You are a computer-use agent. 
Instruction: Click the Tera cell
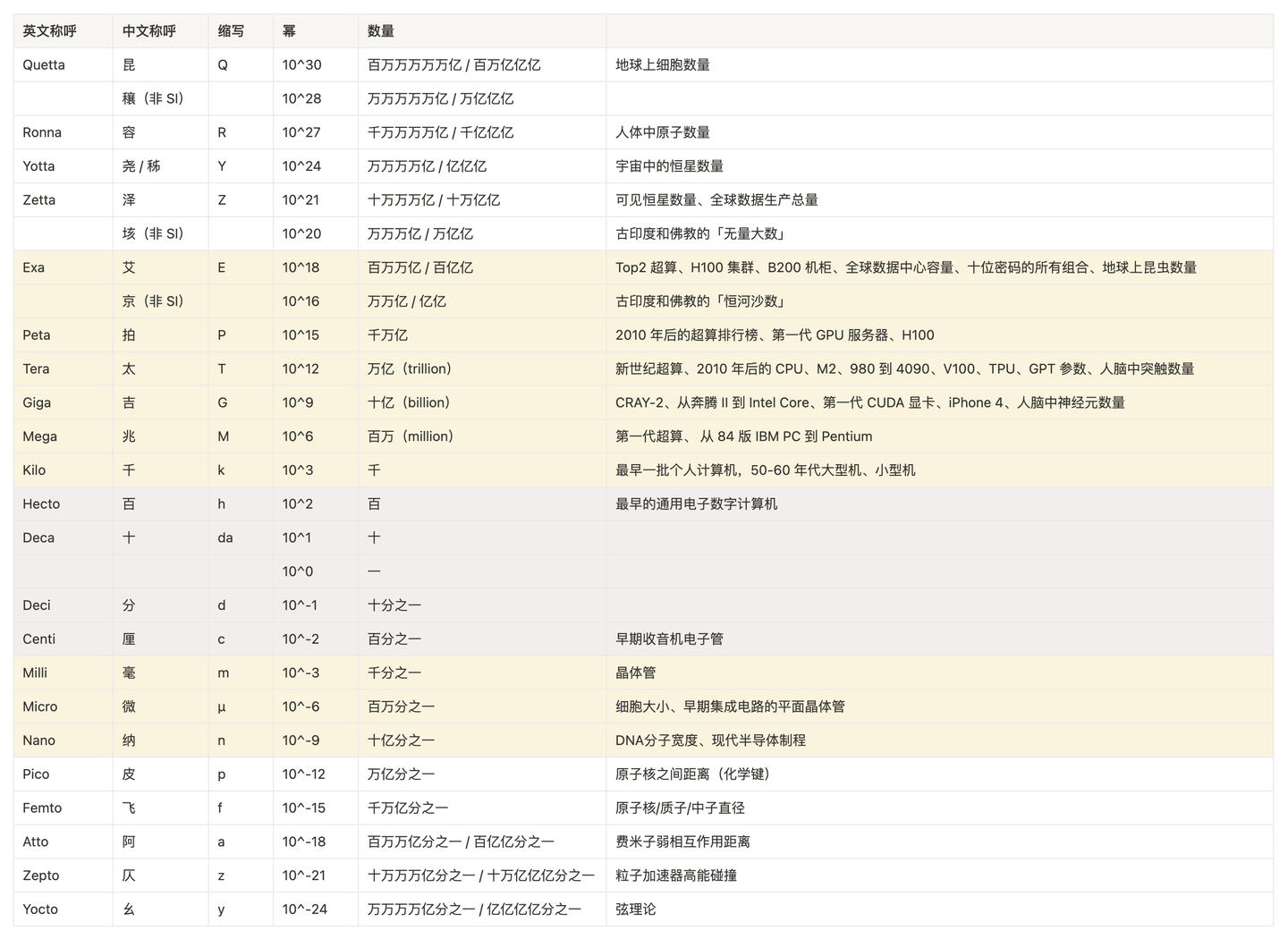pyautogui.click(x=63, y=368)
